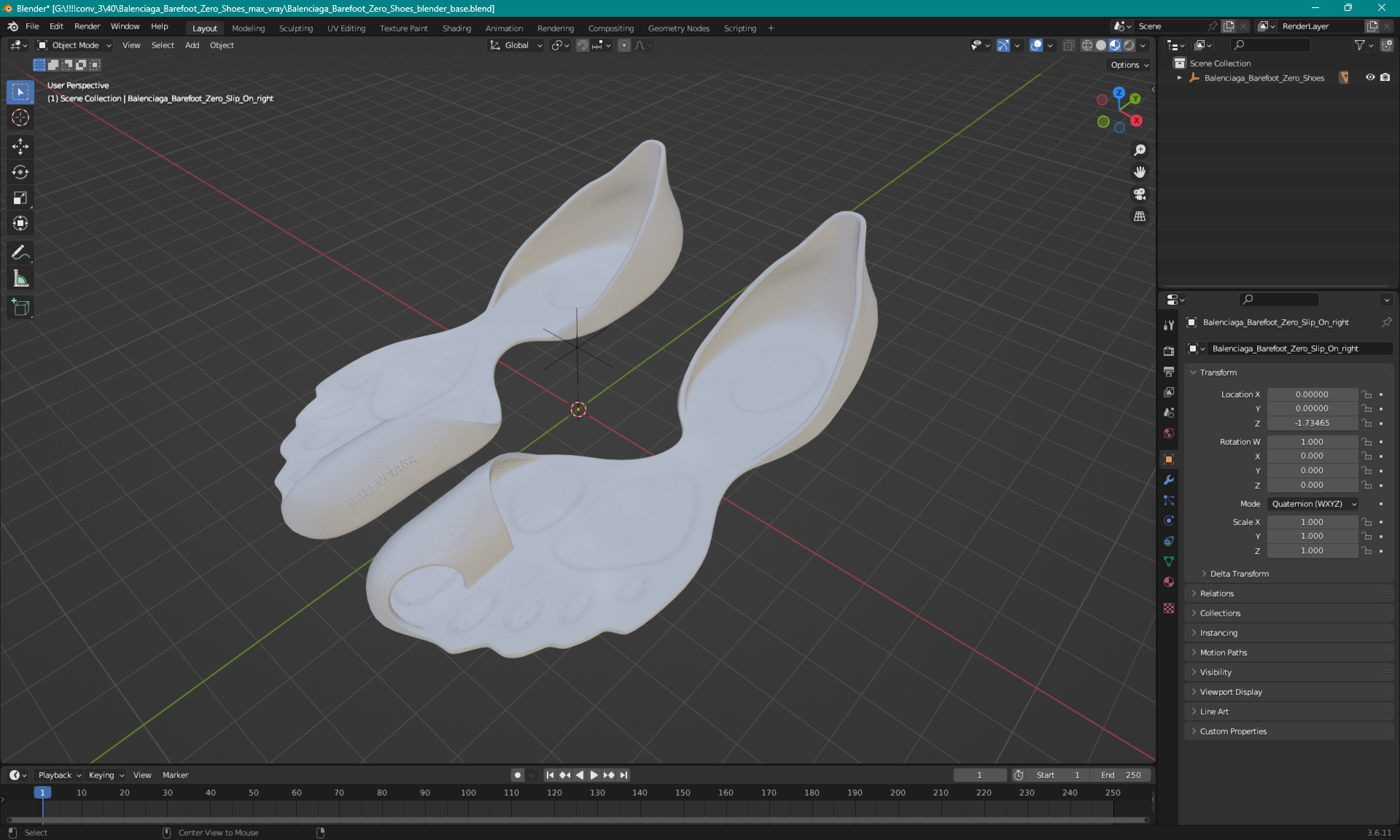Open the View Layer properties tab
The height and width of the screenshot is (840, 1400).
(x=1169, y=392)
